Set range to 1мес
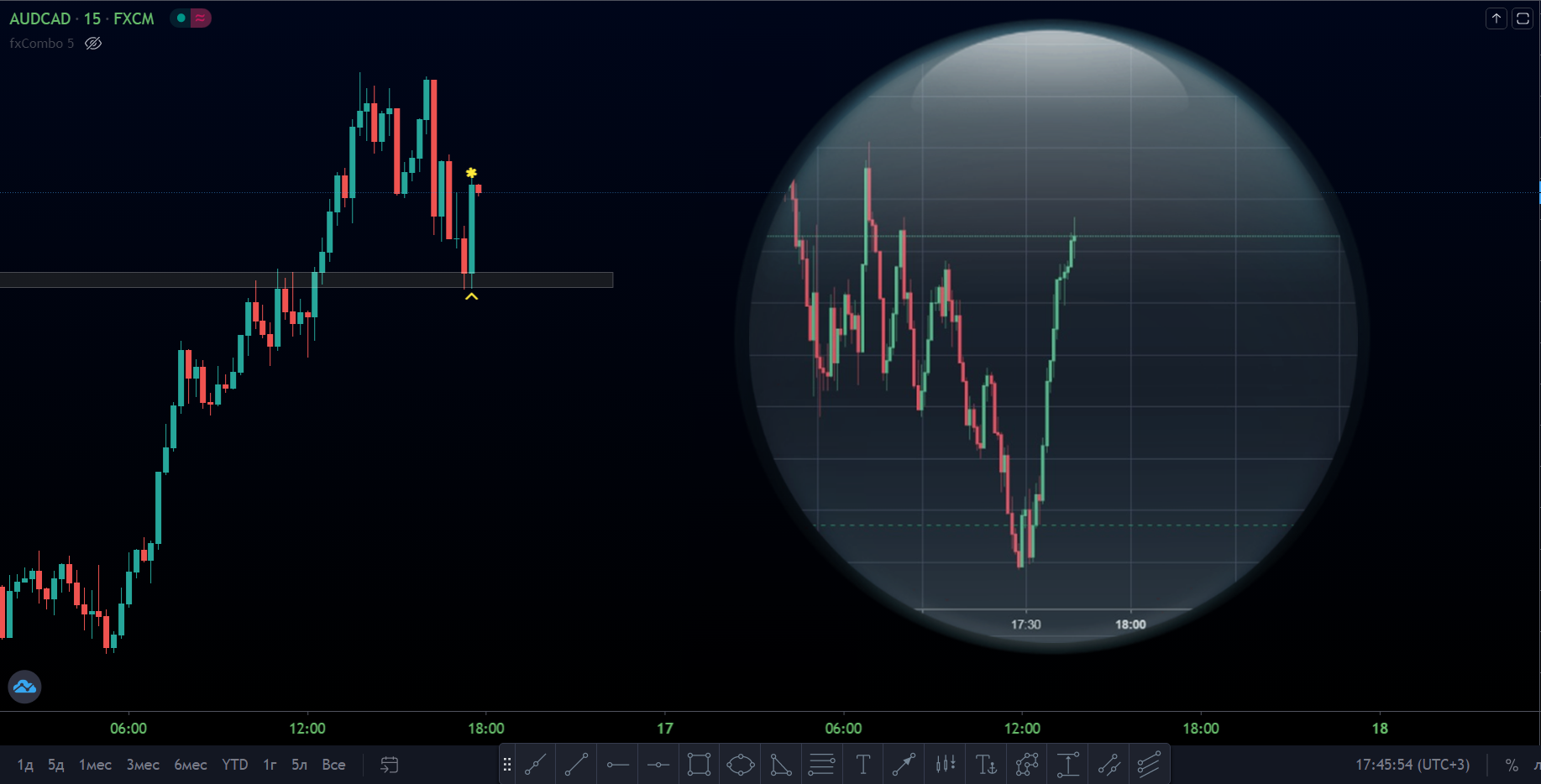1541x784 pixels. pos(95,765)
